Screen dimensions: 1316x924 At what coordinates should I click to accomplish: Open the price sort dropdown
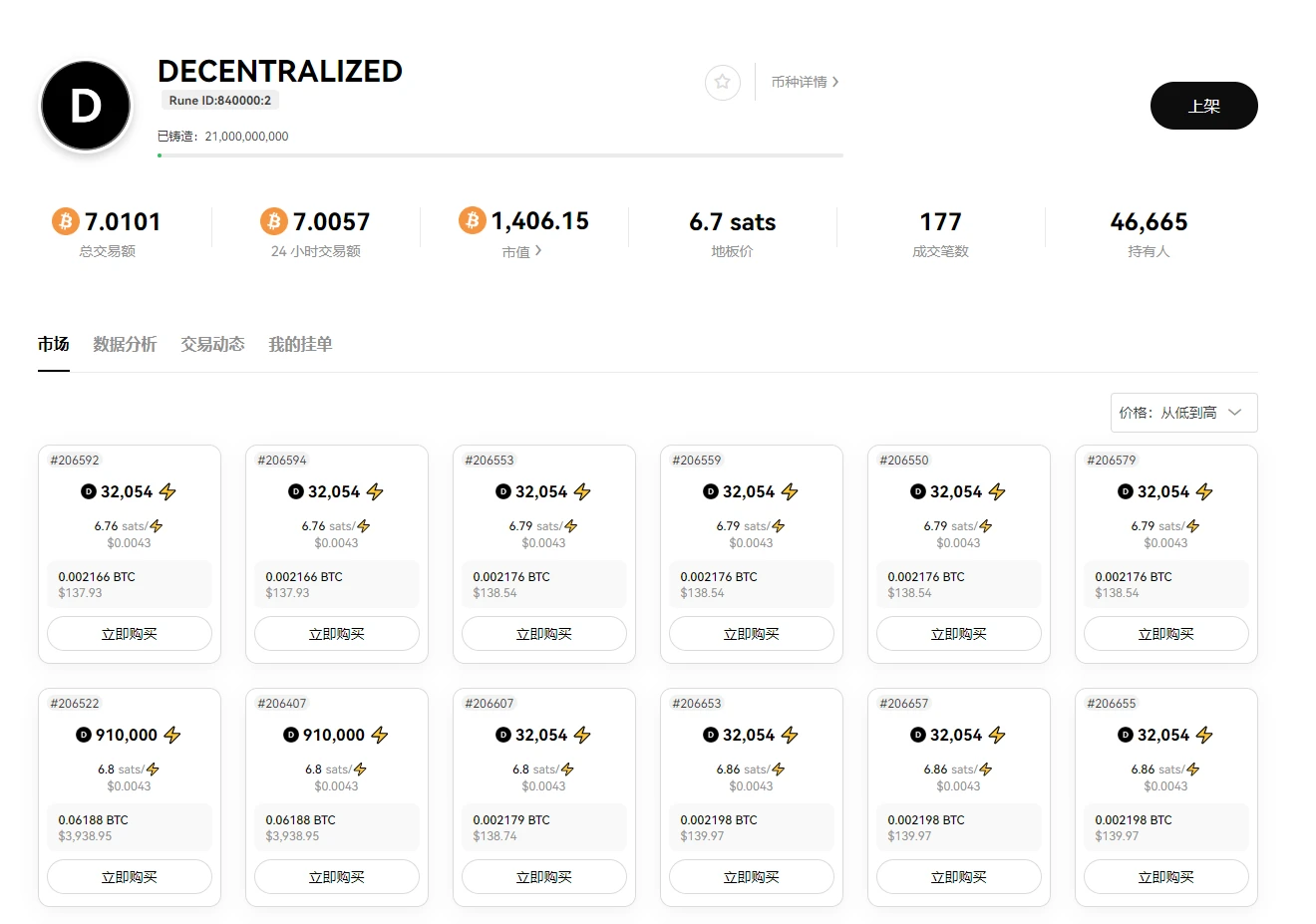1183,413
